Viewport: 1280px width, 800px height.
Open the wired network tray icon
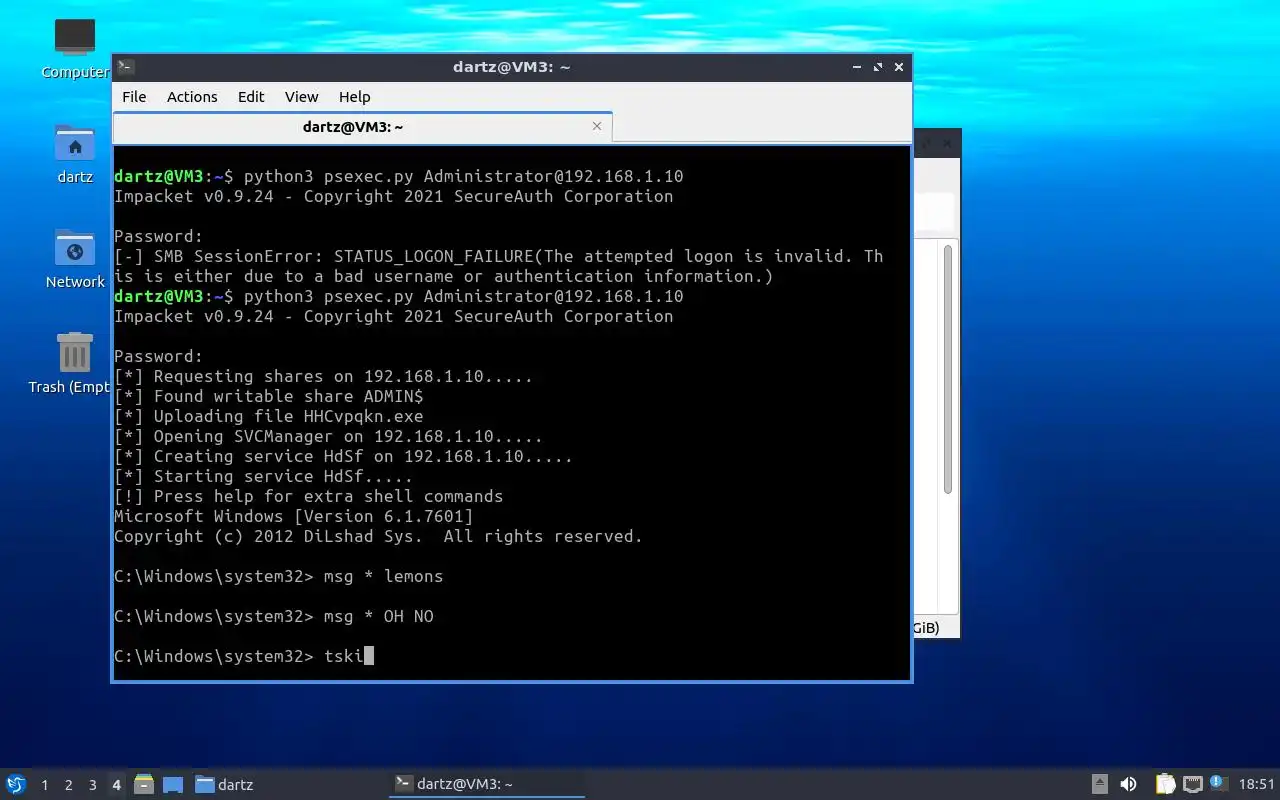(1192, 784)
